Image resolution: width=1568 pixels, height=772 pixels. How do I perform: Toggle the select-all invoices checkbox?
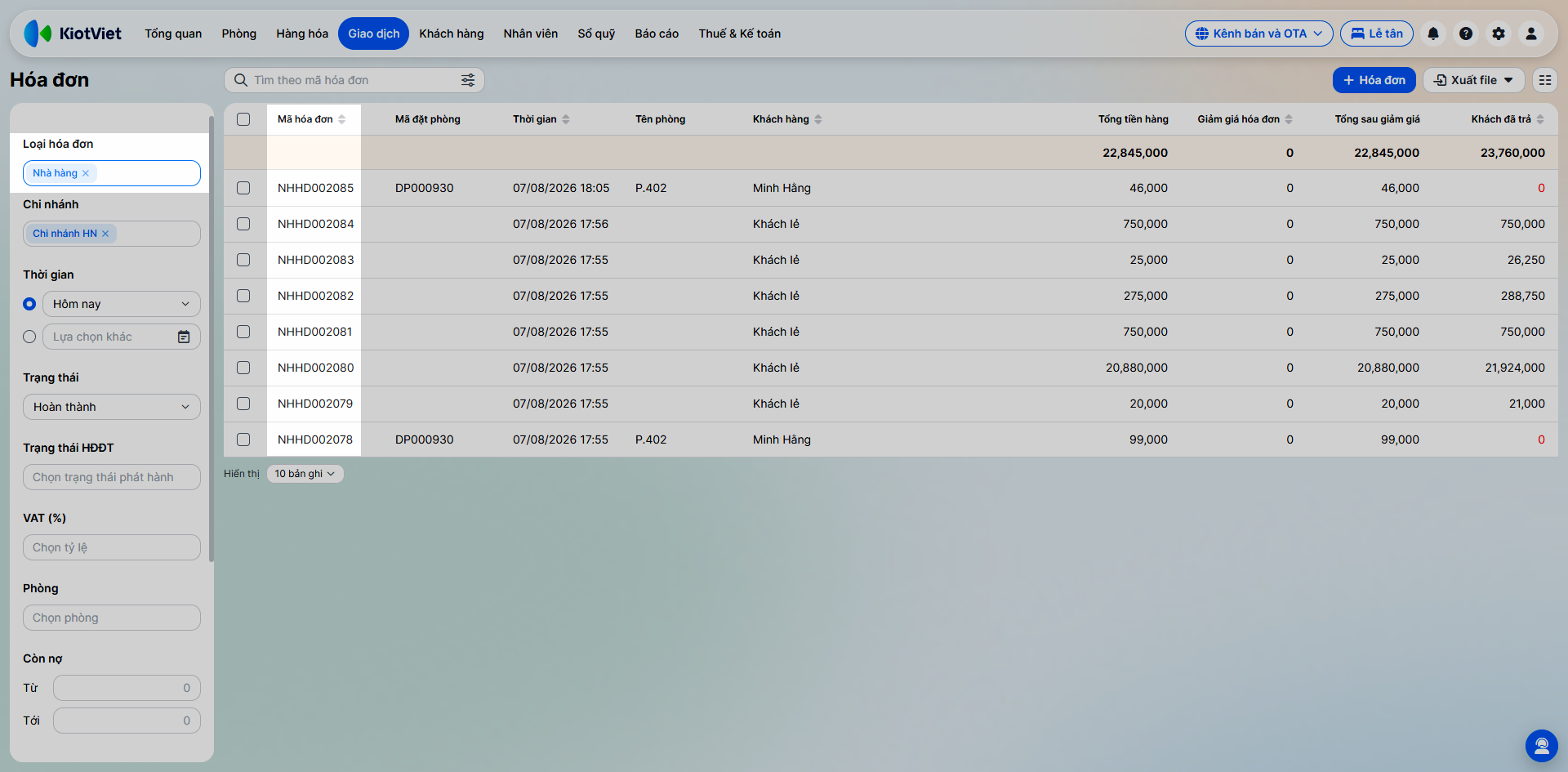click(243, 119)
